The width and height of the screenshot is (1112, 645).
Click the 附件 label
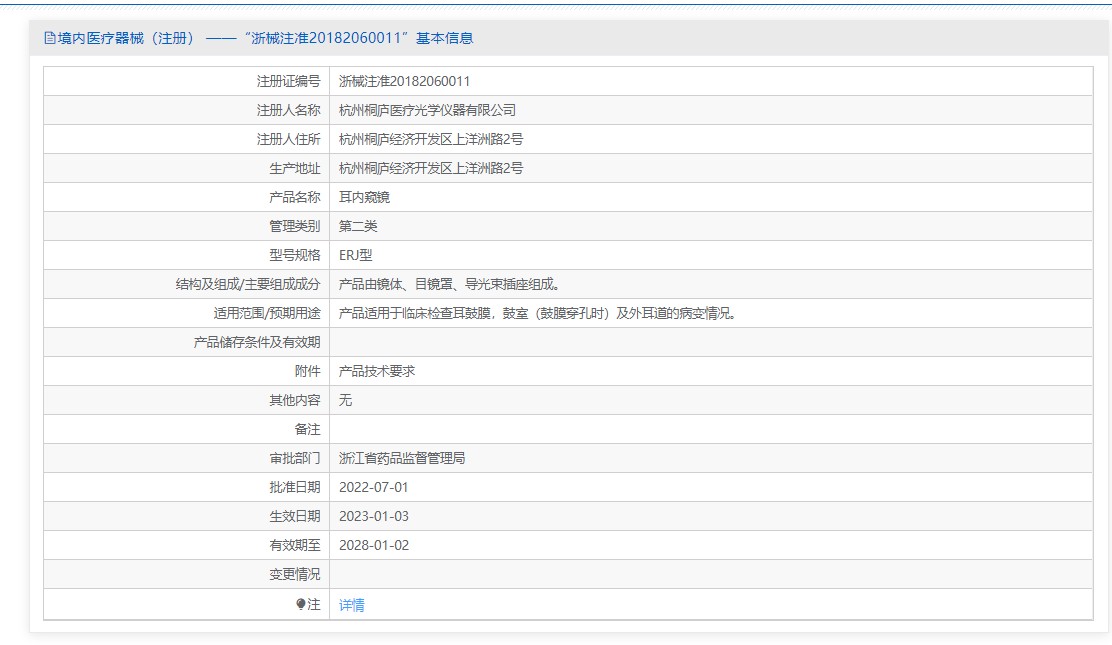click(x=308, y=371)
